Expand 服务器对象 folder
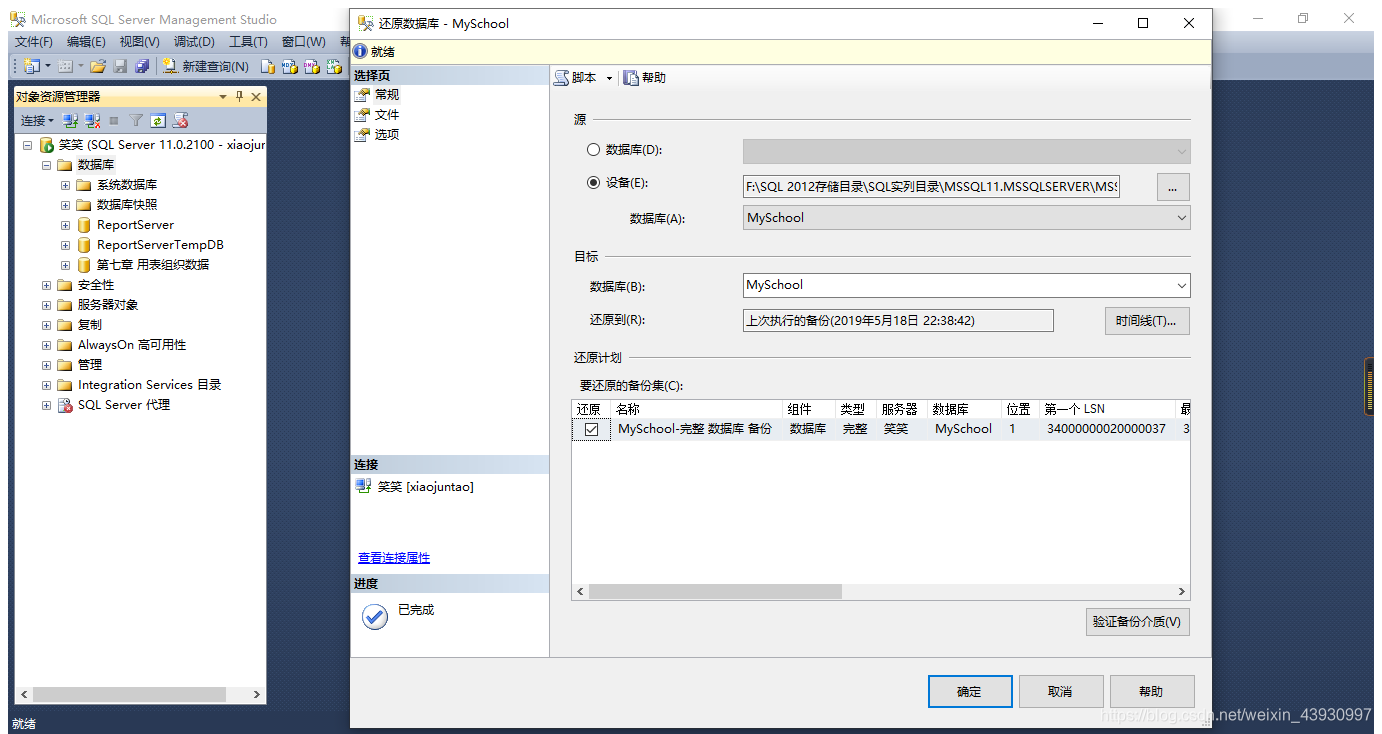Image resolution: width=1382 pixels, height=734 pixels. click(46, 305)
